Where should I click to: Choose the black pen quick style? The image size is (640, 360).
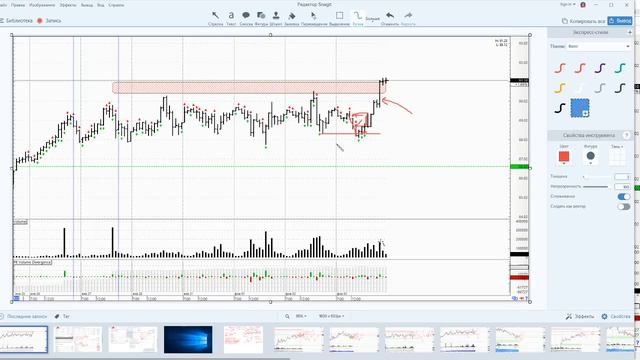[560, 108]
